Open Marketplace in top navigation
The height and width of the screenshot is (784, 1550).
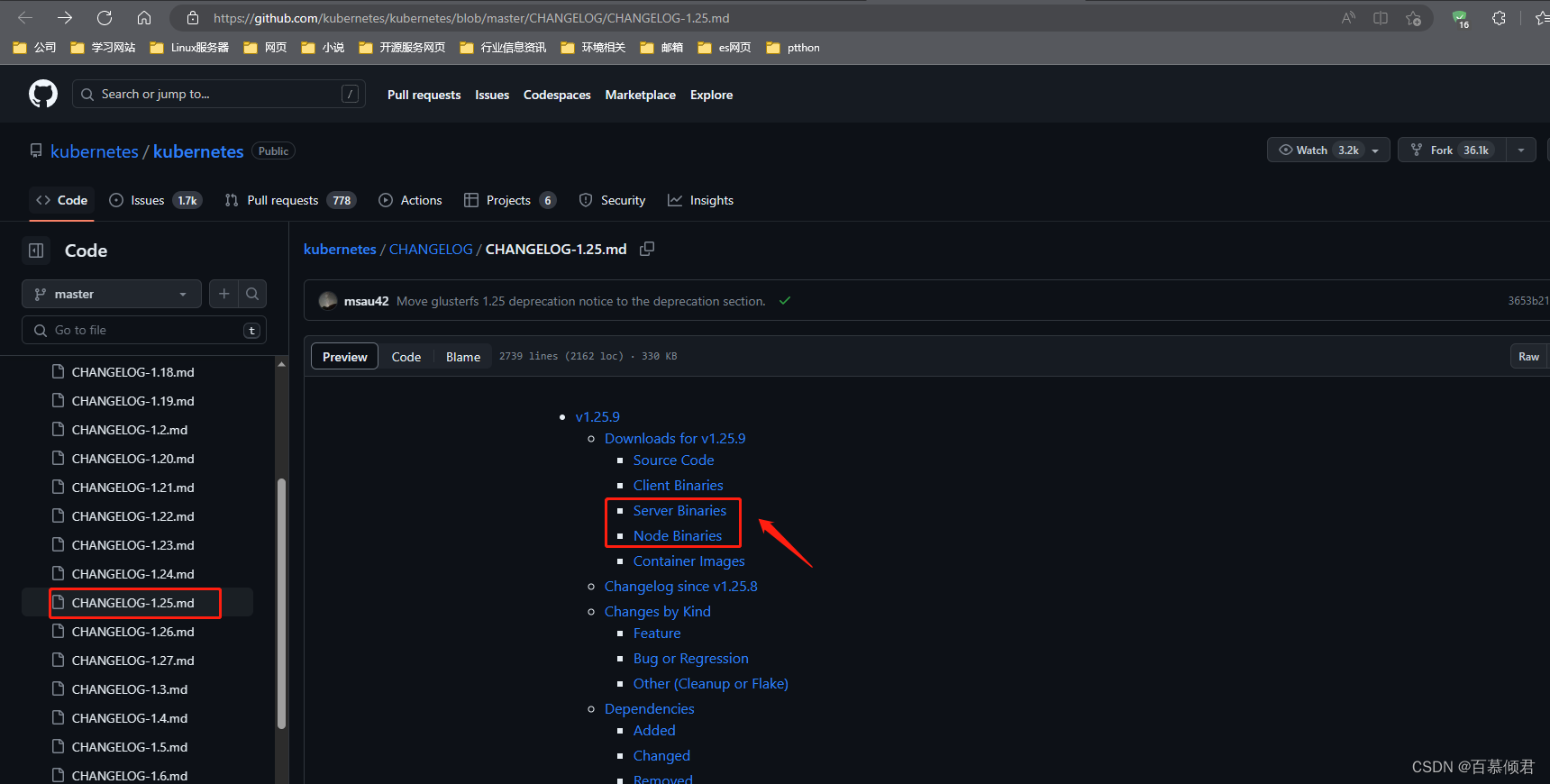click(641, 95)
